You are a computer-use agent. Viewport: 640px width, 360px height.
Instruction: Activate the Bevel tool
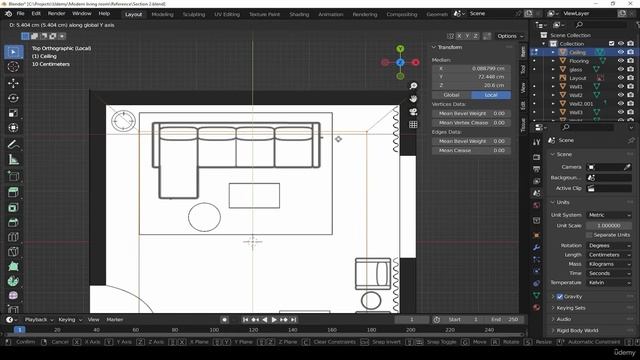click(13, 222)
